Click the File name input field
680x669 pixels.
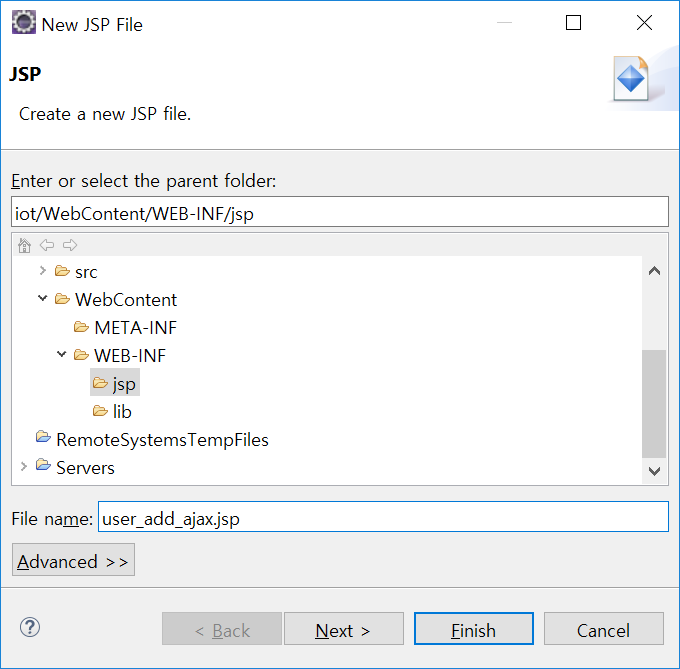click(x=383, y=517)
